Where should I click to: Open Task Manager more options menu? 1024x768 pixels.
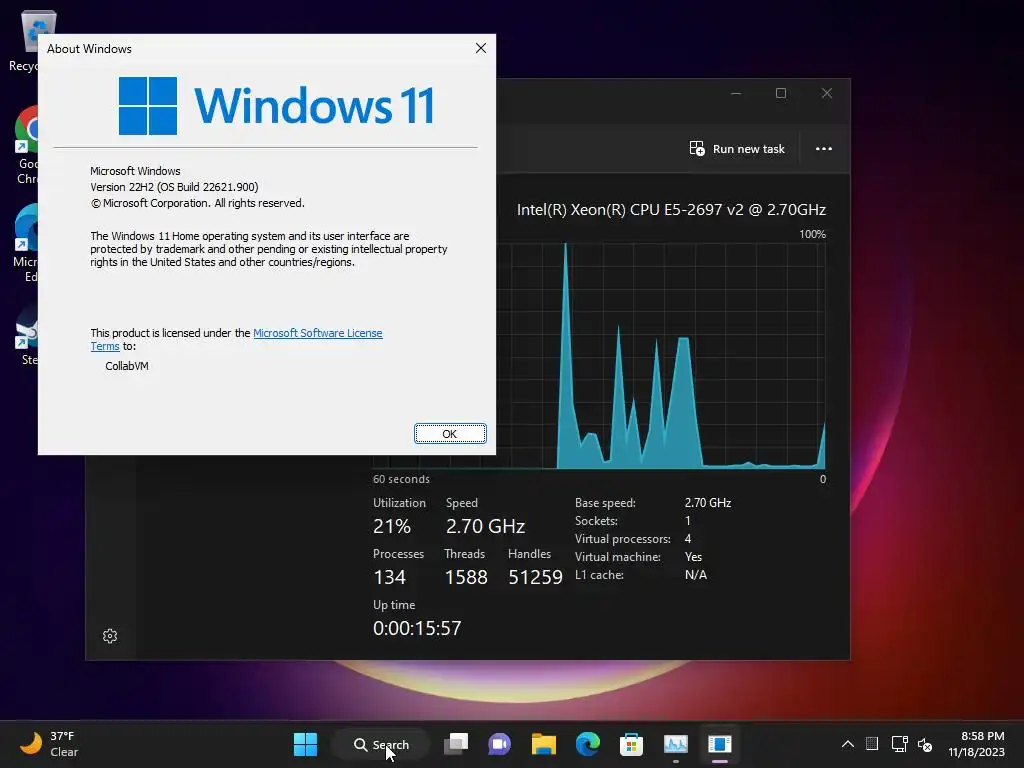click(824, 149)
